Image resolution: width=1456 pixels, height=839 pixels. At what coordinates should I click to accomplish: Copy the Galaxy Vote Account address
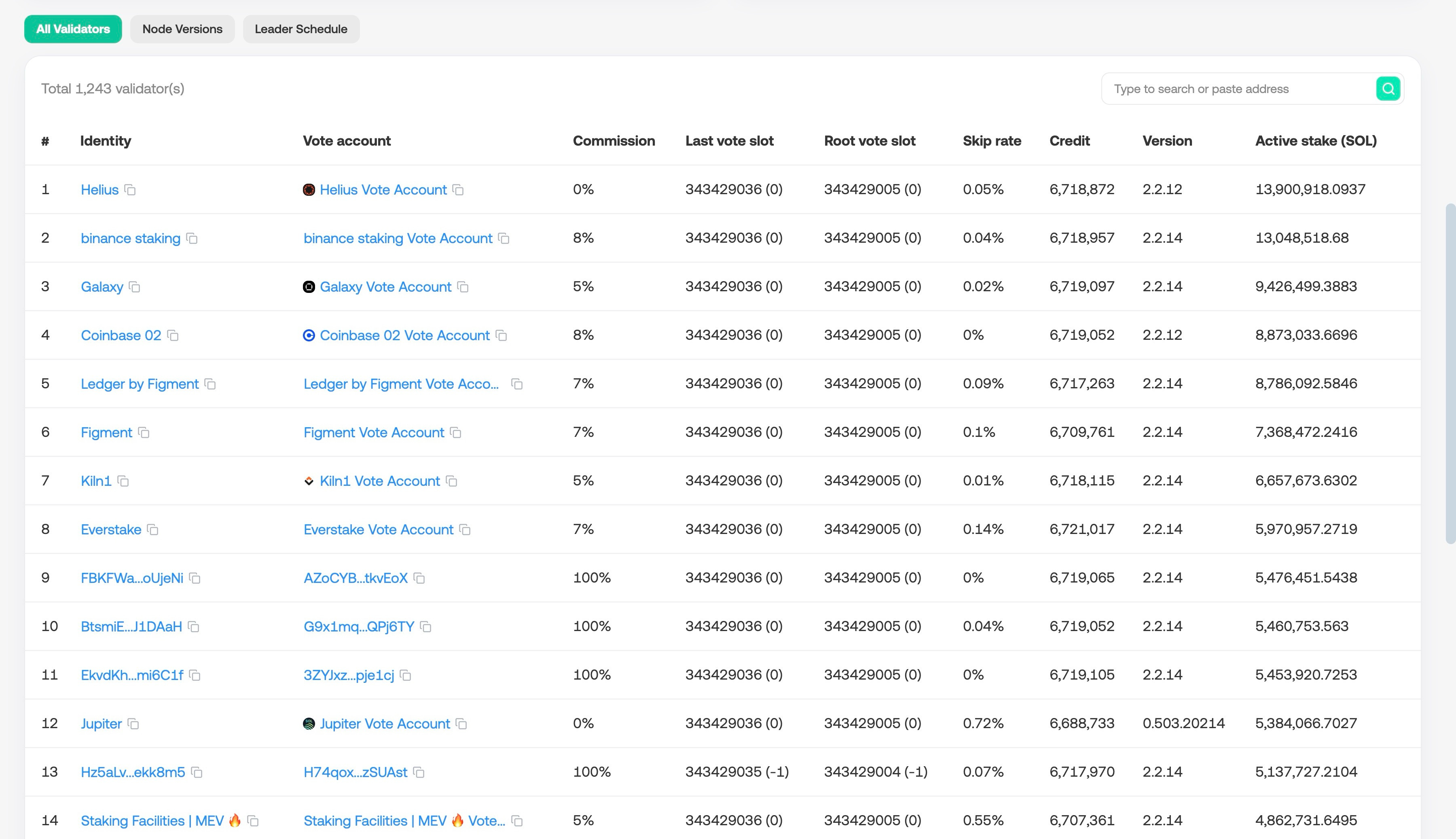[463, 287]
